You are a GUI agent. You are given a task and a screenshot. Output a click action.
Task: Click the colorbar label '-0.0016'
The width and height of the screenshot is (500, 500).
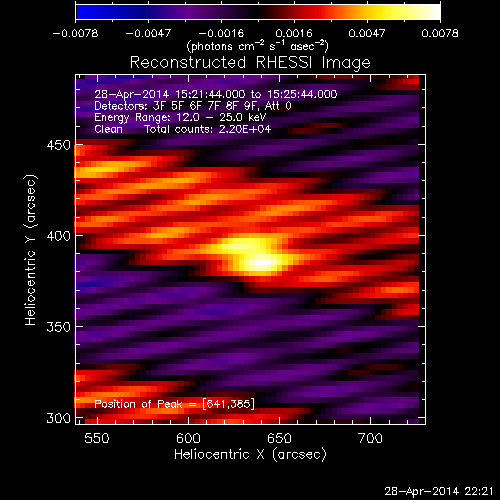pyautogui.click(x=221, y=33)
